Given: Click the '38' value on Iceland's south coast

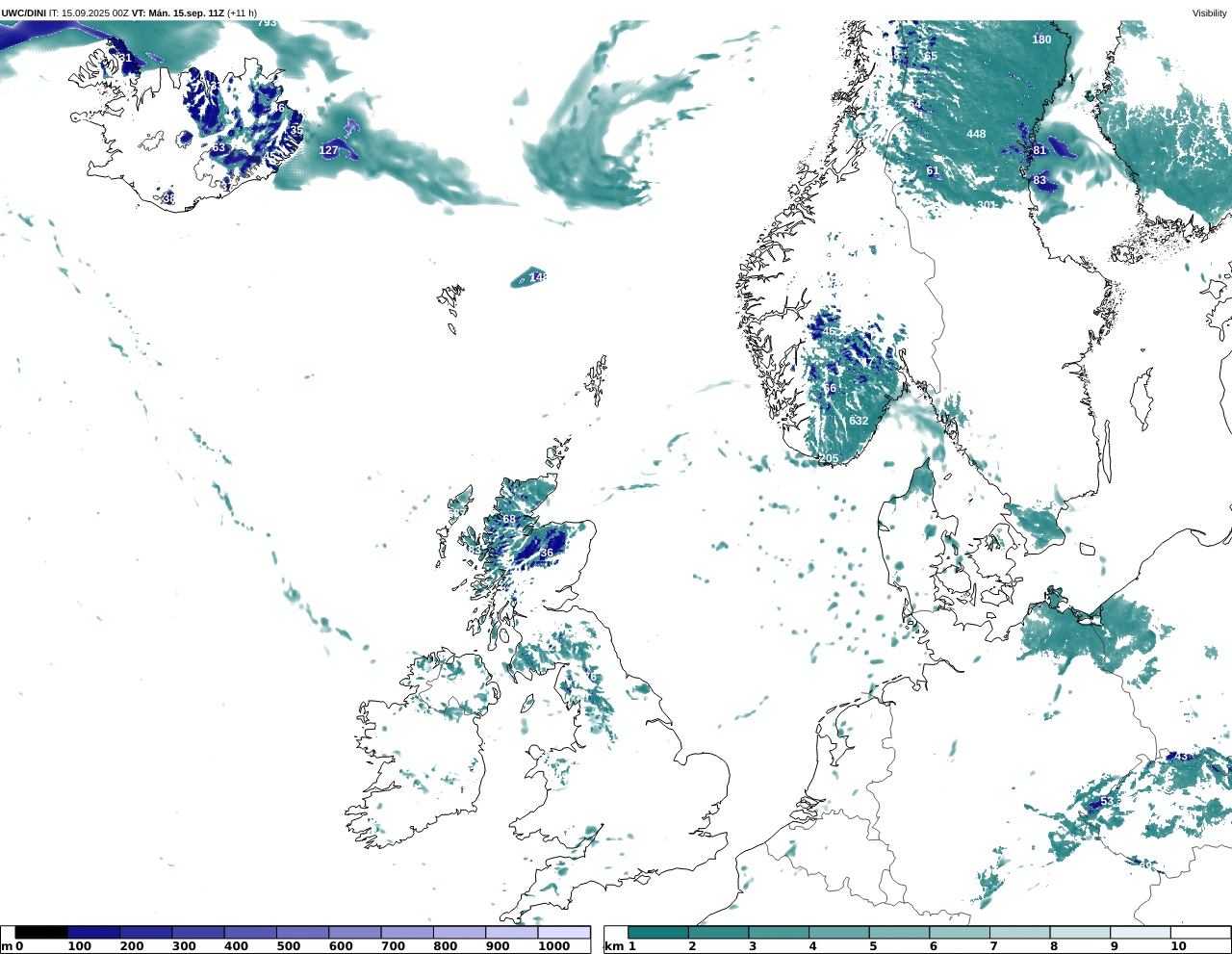Looking at the screenshot, I should (x=168, y=198).
